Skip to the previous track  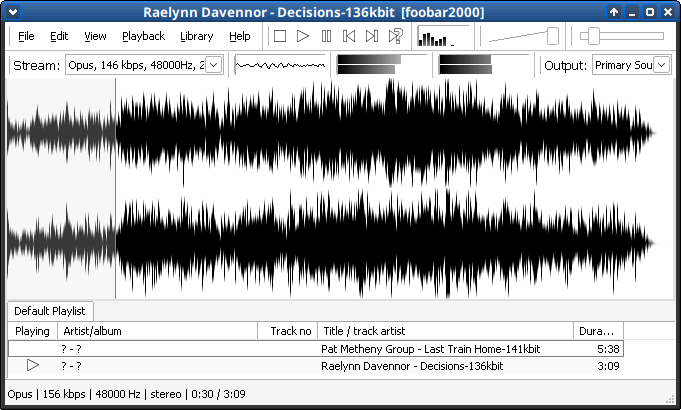tap(349, 36)
